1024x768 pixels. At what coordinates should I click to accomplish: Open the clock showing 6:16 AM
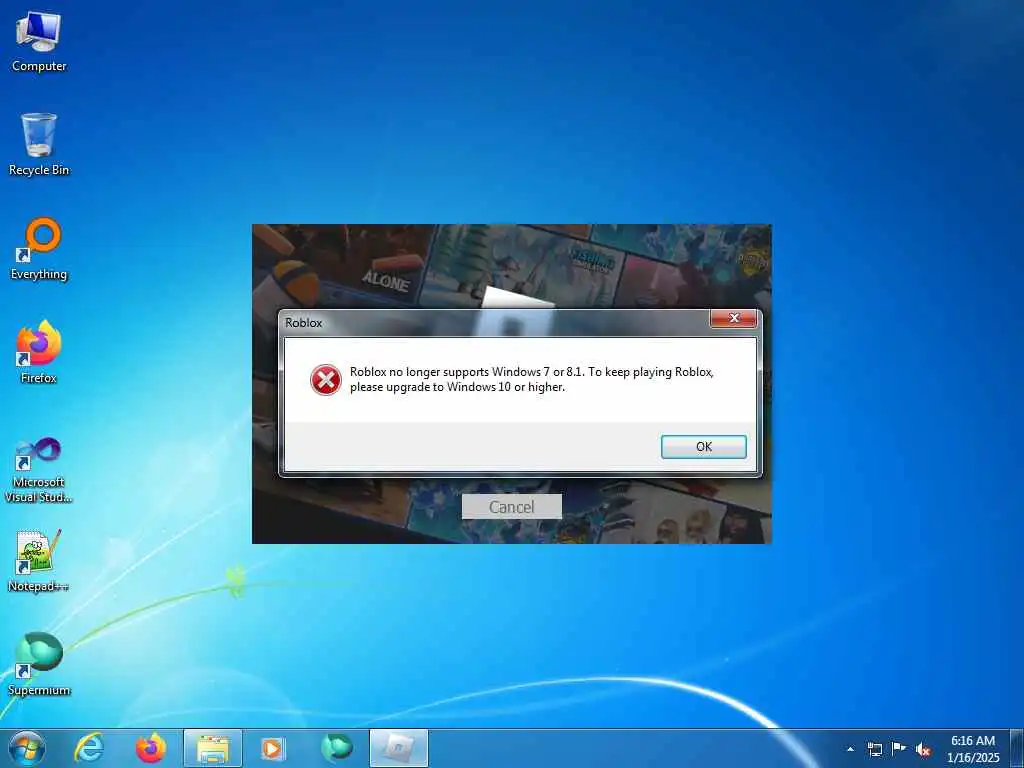(x=973, y=749)
